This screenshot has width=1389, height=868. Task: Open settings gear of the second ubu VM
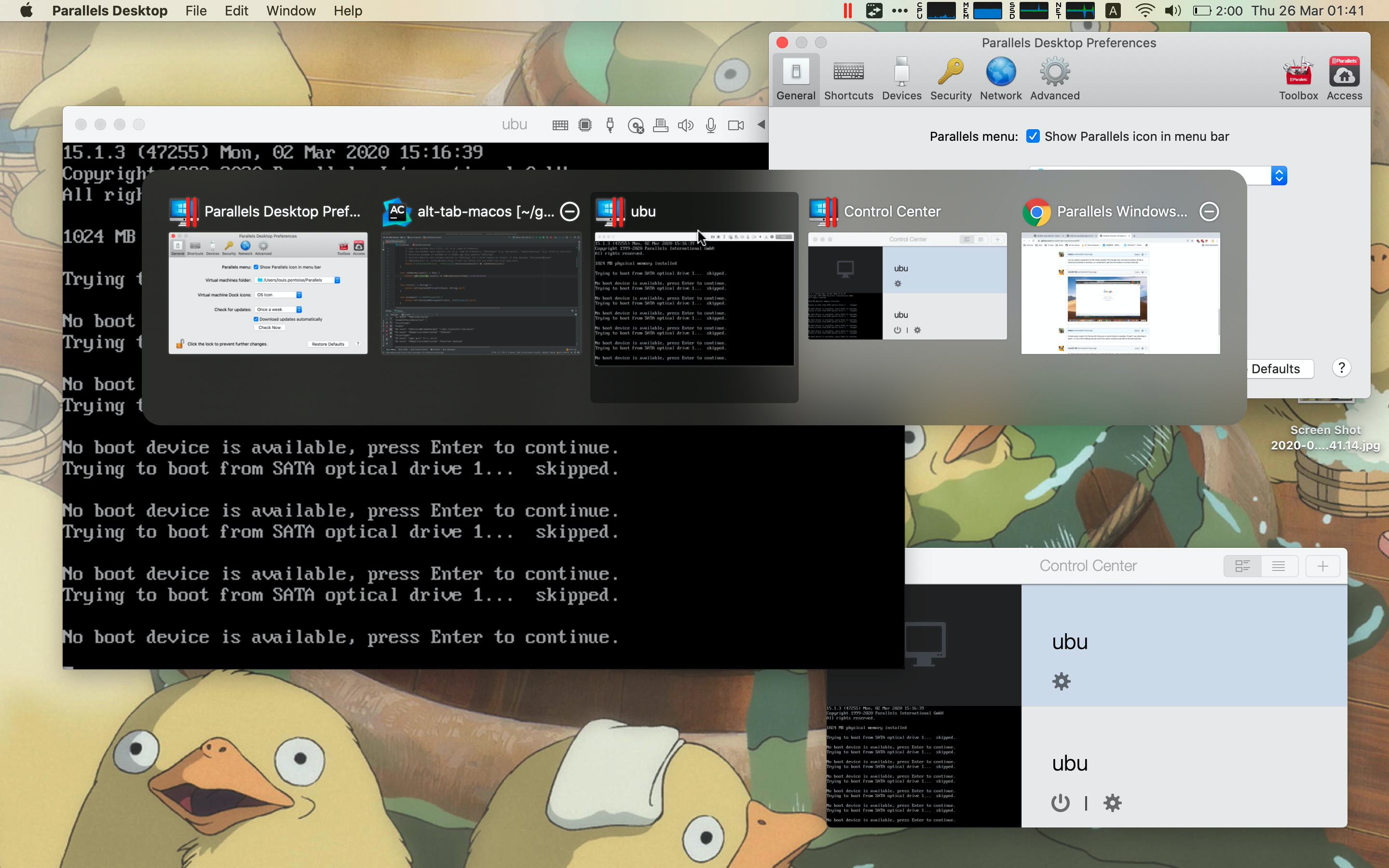click(1112, 802)
